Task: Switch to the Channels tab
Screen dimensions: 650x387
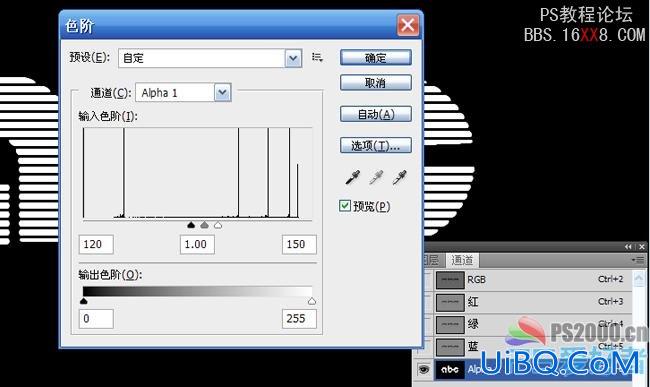Action: [462, 260]
